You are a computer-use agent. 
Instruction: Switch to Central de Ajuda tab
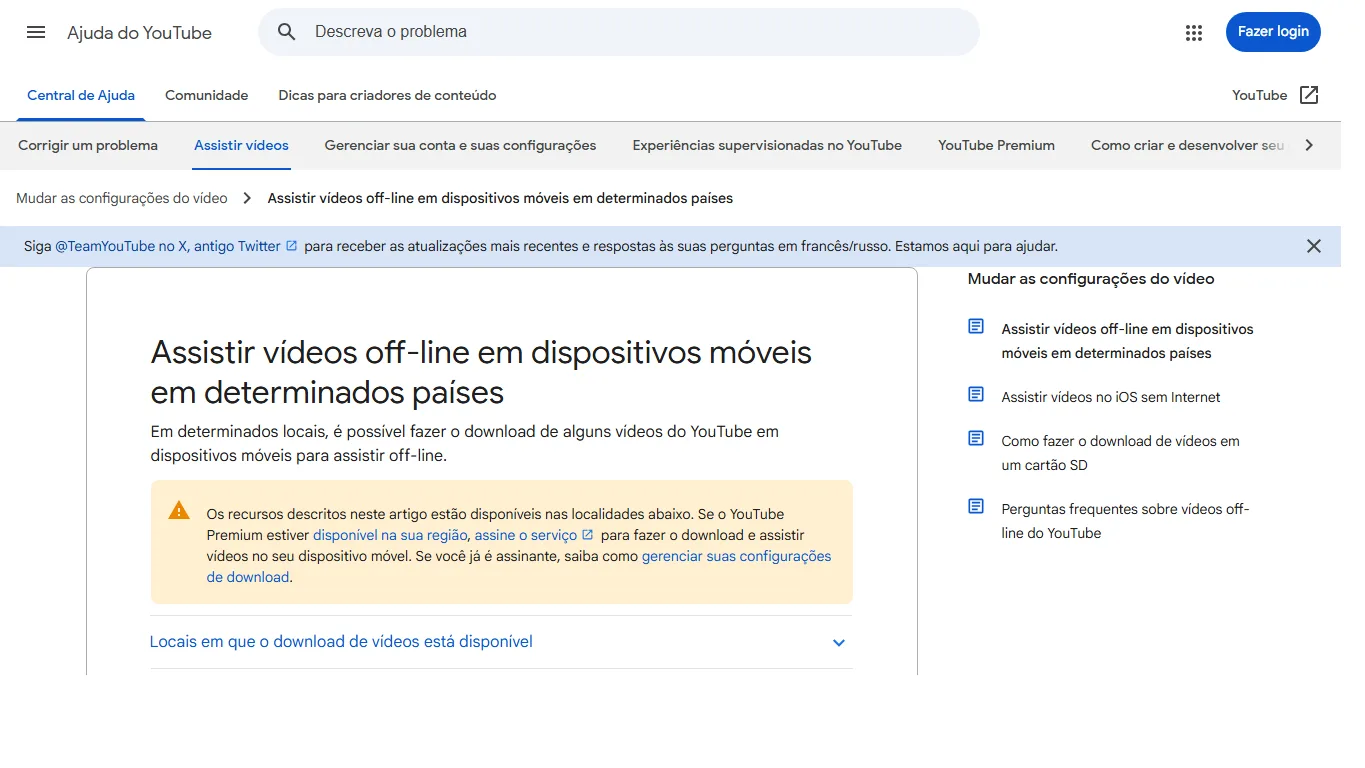[x=81, y=95]
